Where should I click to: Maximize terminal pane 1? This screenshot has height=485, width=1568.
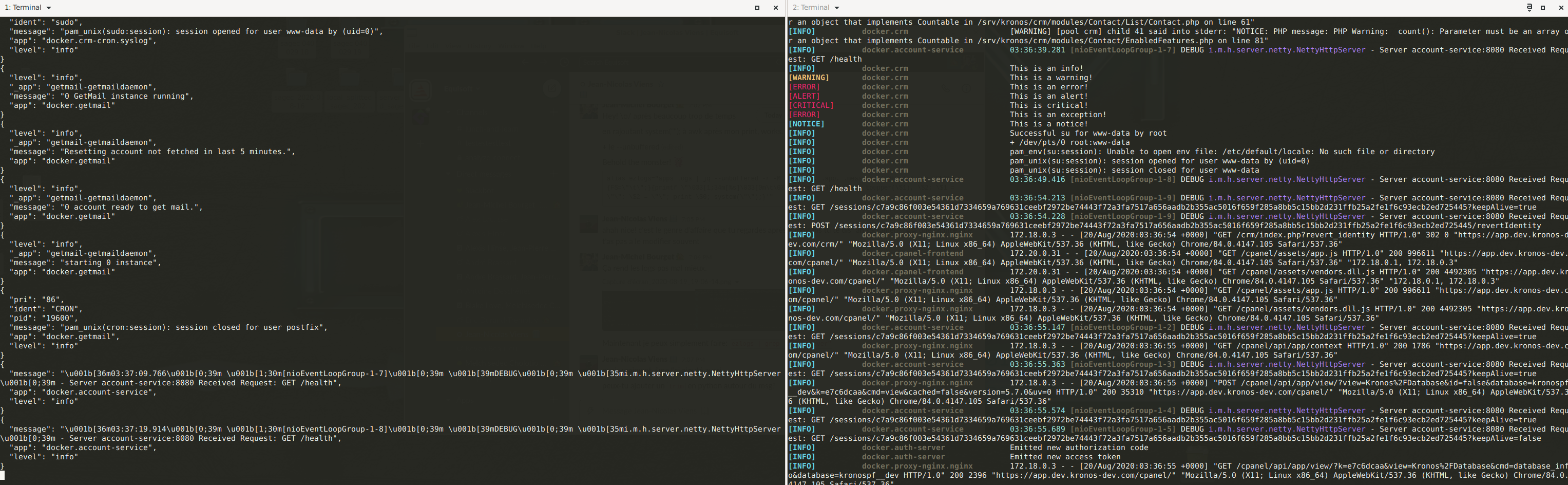757,8
